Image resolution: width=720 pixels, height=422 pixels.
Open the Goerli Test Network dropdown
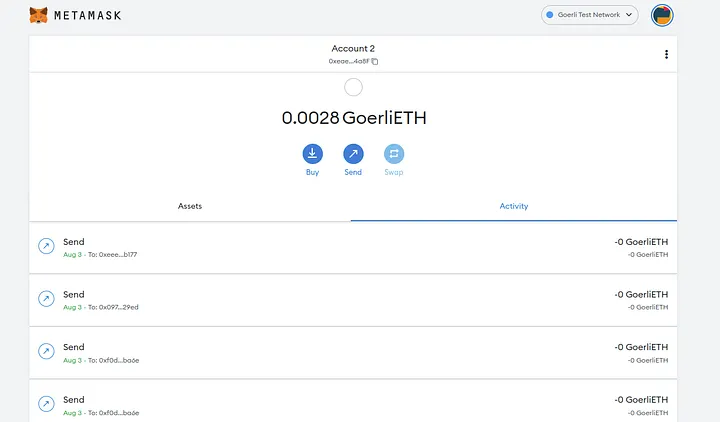(x=589, y=15)
